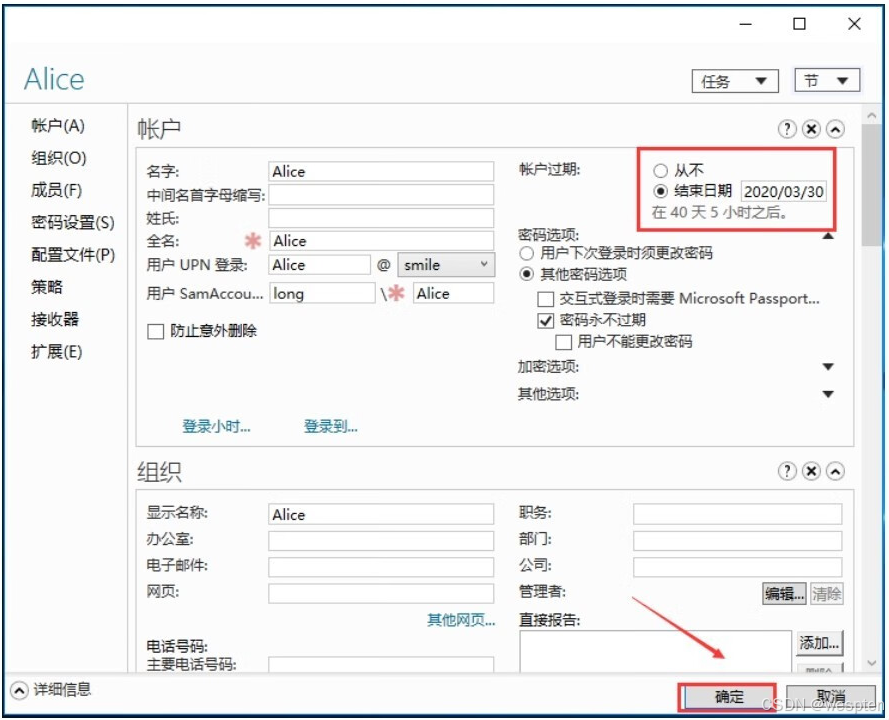This screenshot has height=720, width=889.
Task: Click the 名字 input field
Action: click(381, 171)
